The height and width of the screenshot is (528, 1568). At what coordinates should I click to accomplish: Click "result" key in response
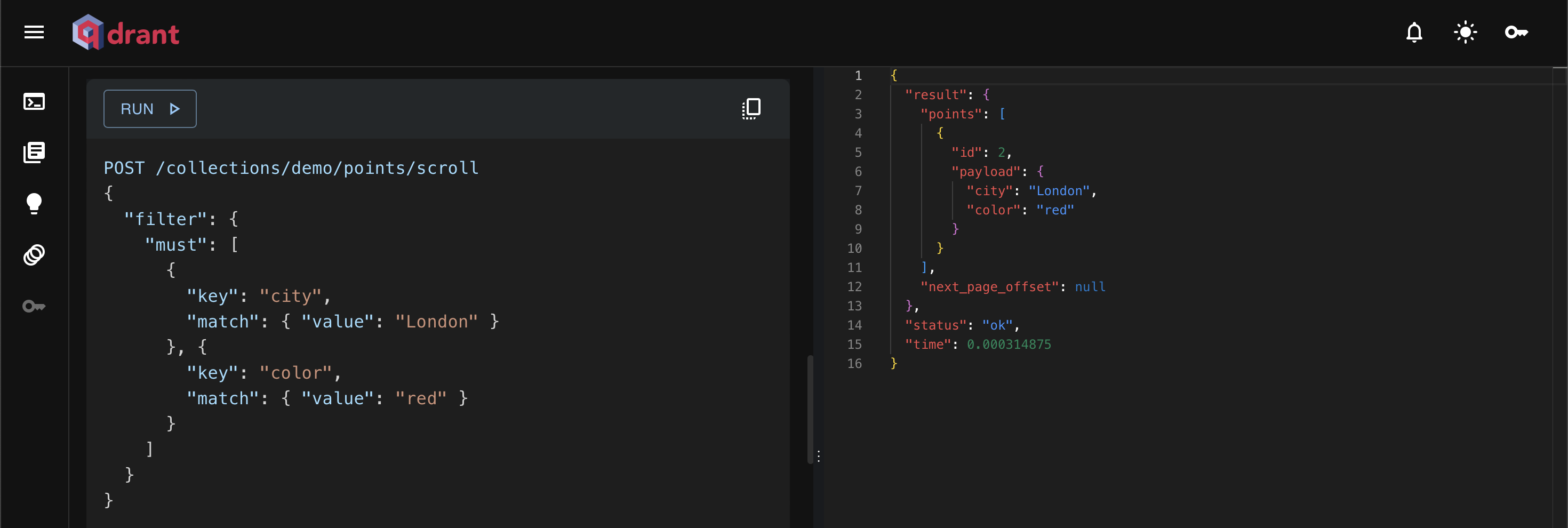click(x=935, y=95)
